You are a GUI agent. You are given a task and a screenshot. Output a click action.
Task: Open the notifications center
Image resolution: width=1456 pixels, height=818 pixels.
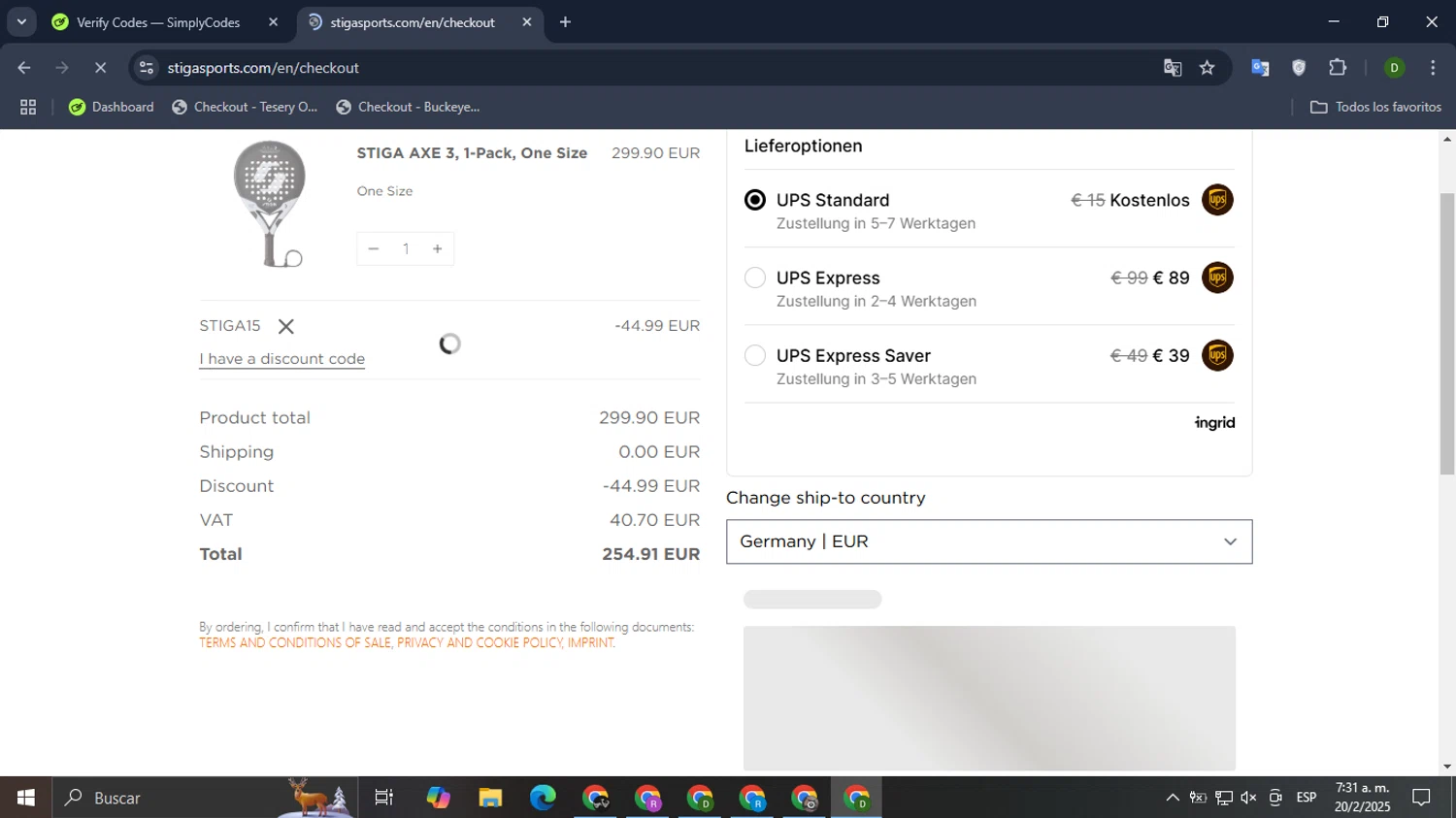pos(1422,798)
